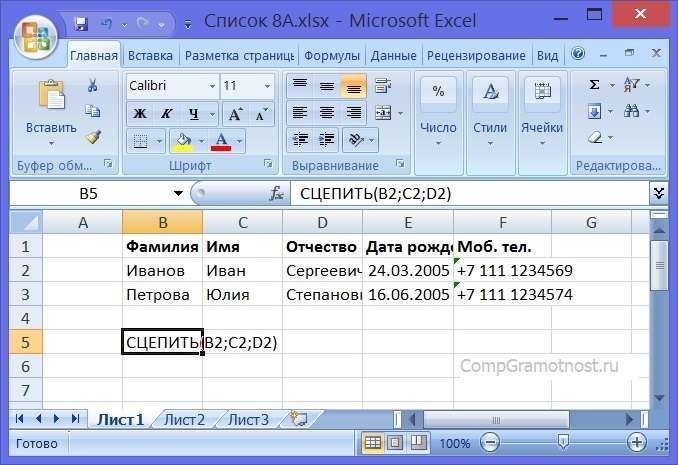Save the workbook with the floppy icon
Viewport: 678px width, 465px height.
pos(80,24)
